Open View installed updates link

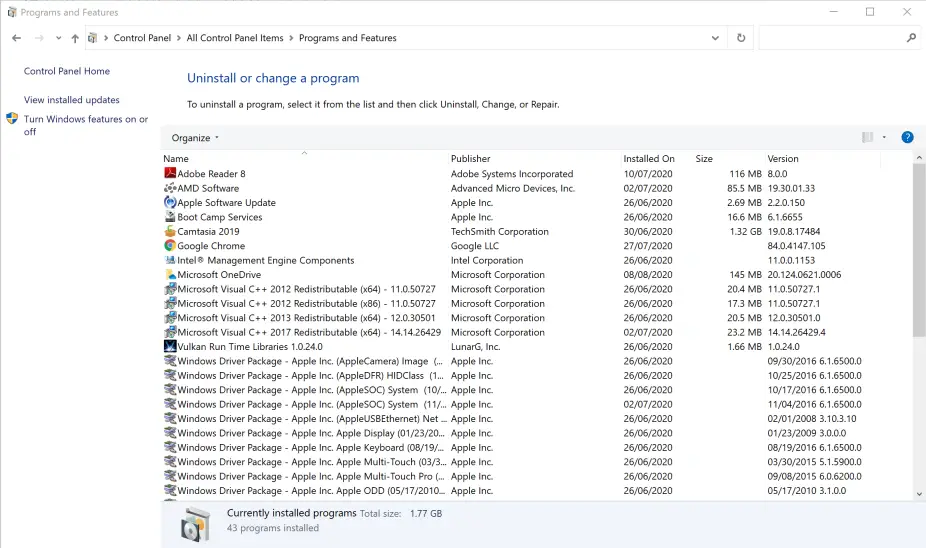click(x=71, y=100)
